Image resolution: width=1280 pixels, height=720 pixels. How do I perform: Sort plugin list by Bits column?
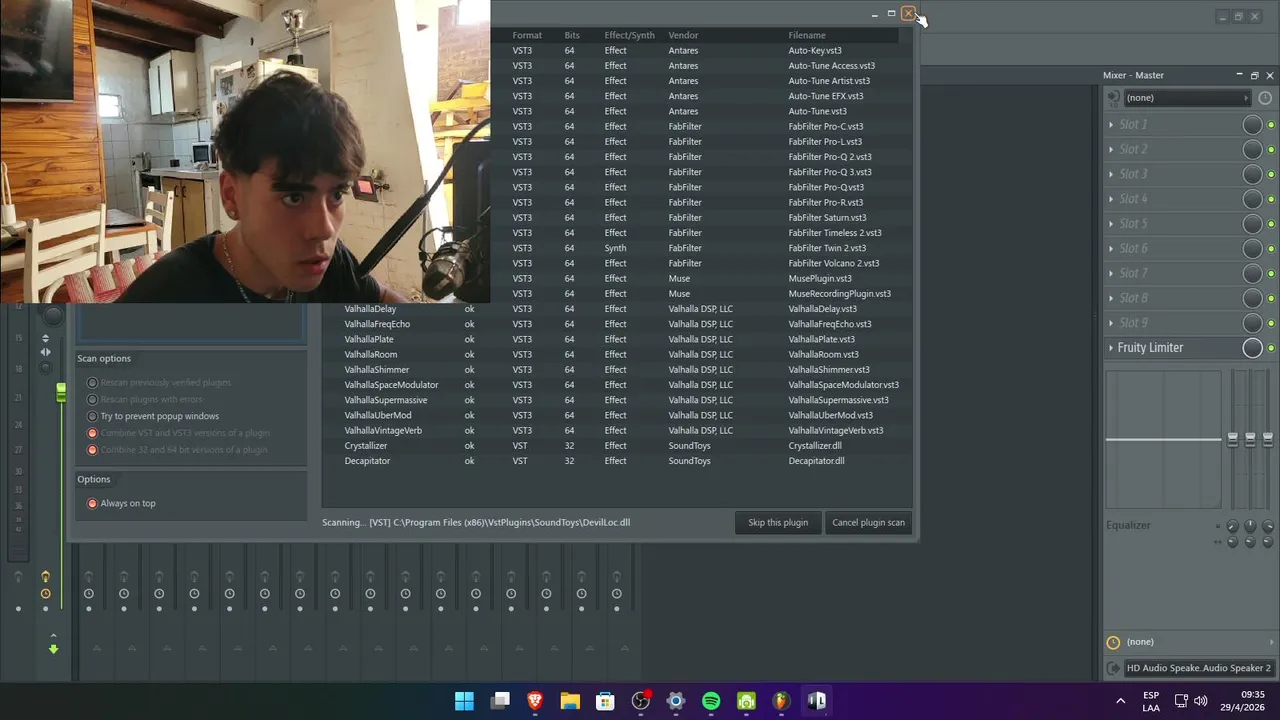pyautogui.click(x=572, y=35)
